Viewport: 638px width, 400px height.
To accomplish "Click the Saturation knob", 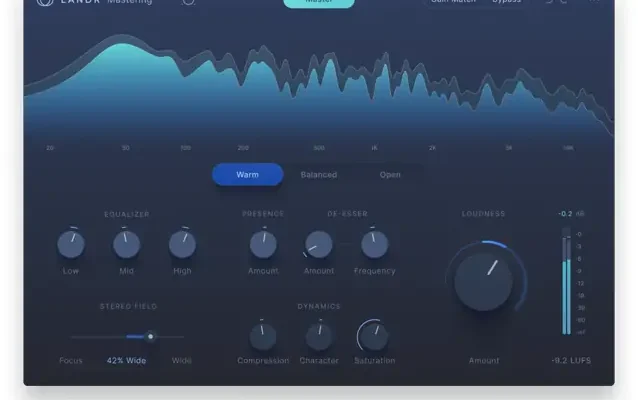I will (x=374, y=335).
